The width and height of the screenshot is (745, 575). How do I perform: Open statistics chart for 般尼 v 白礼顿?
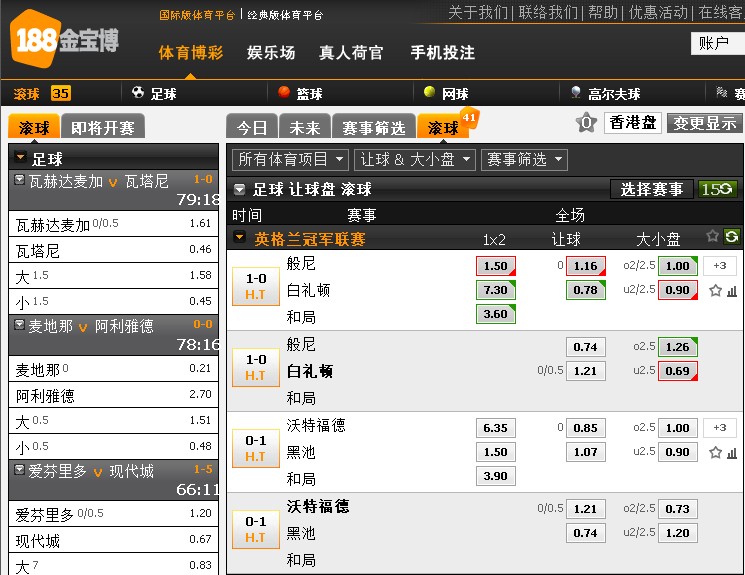(732, 291)
